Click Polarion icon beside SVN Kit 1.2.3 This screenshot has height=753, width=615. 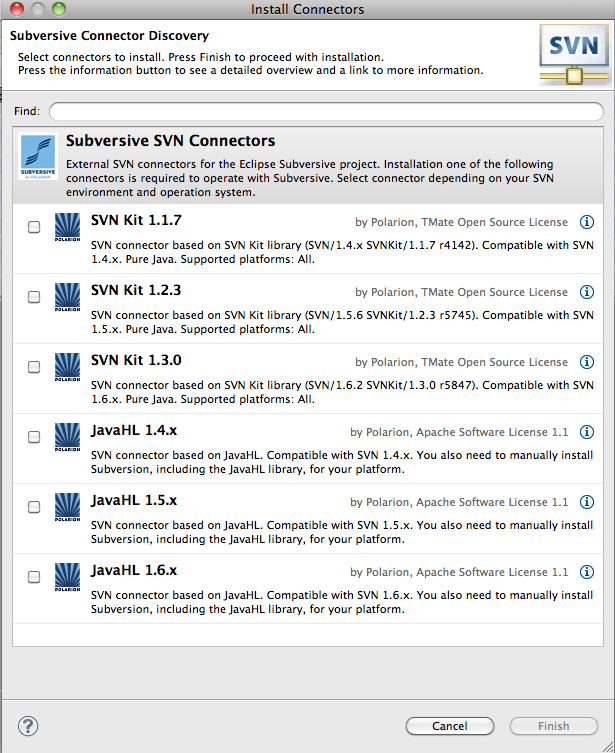click(67, 297)
